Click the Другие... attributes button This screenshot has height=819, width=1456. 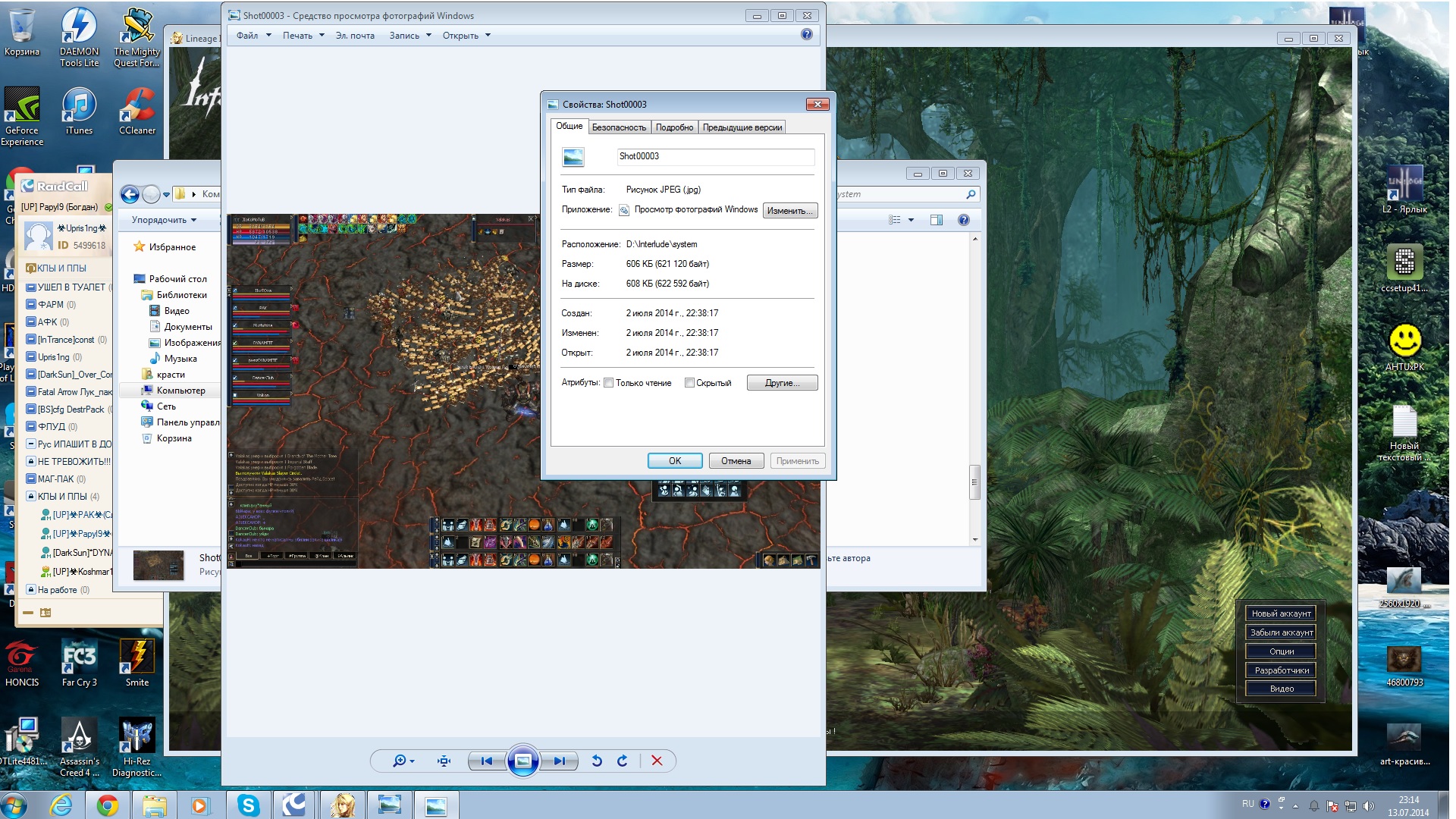pyautogui.click(x=782, y=383)
